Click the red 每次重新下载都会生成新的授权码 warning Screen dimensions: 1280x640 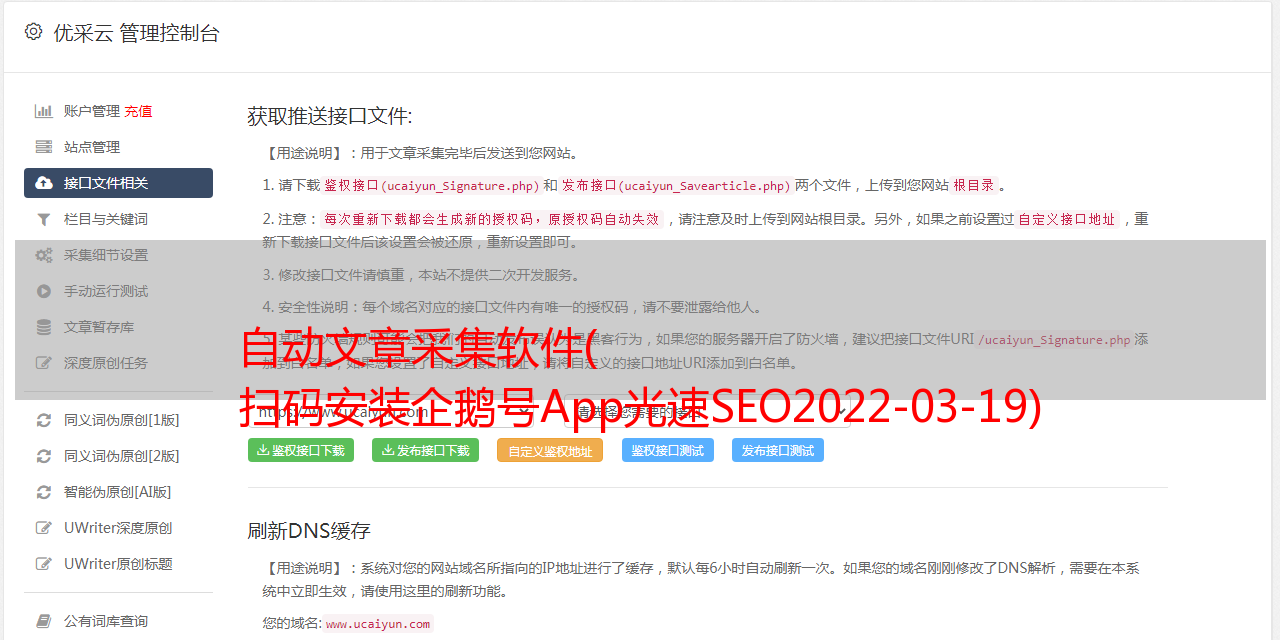[492, 219]
